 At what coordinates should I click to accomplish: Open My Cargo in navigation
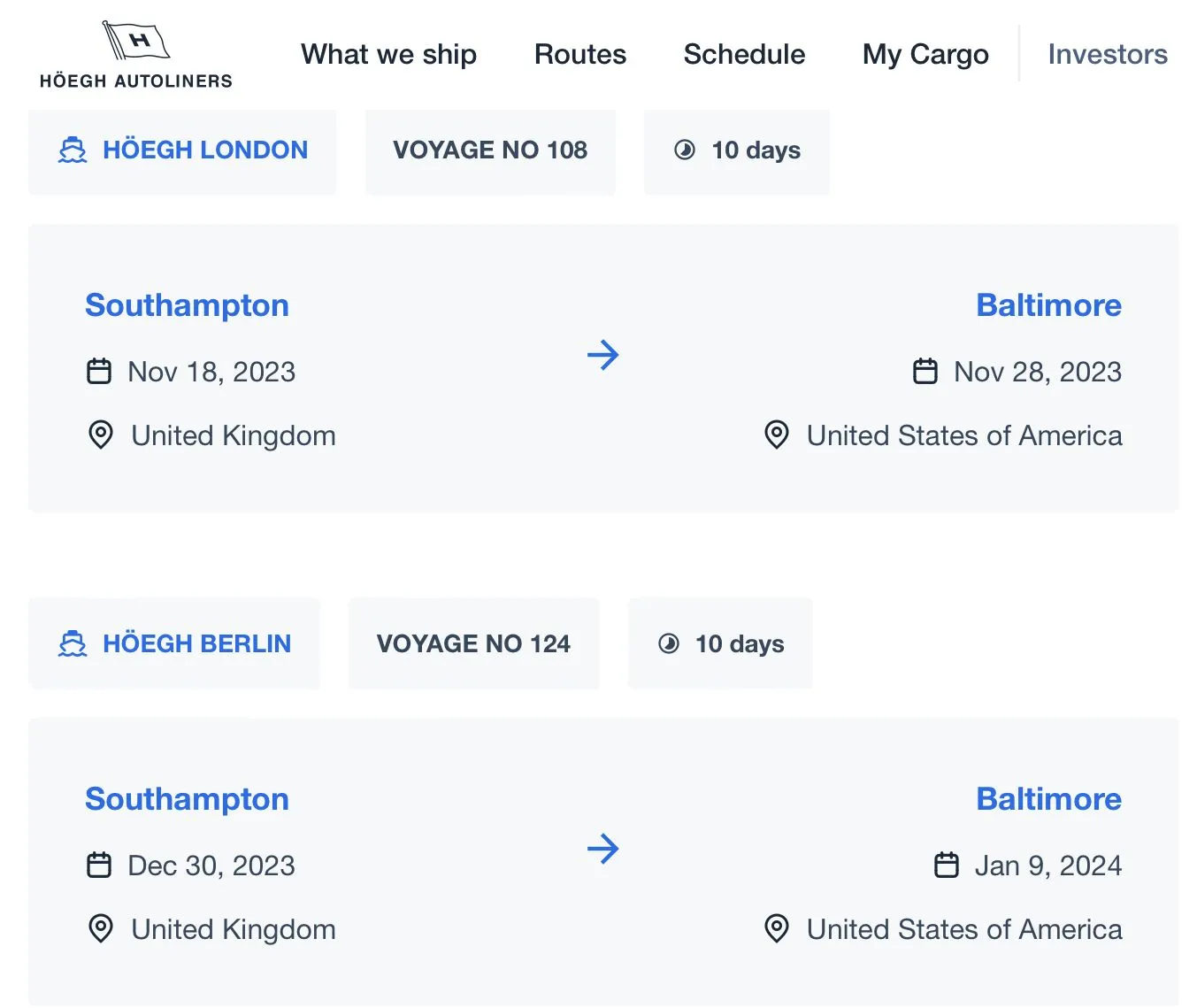click(926, 54)
